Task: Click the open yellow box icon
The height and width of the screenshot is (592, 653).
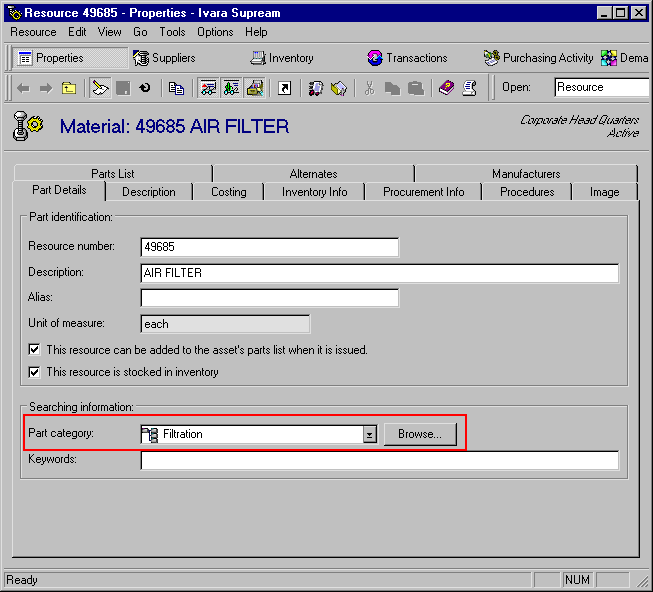Action: coord(339,88)
